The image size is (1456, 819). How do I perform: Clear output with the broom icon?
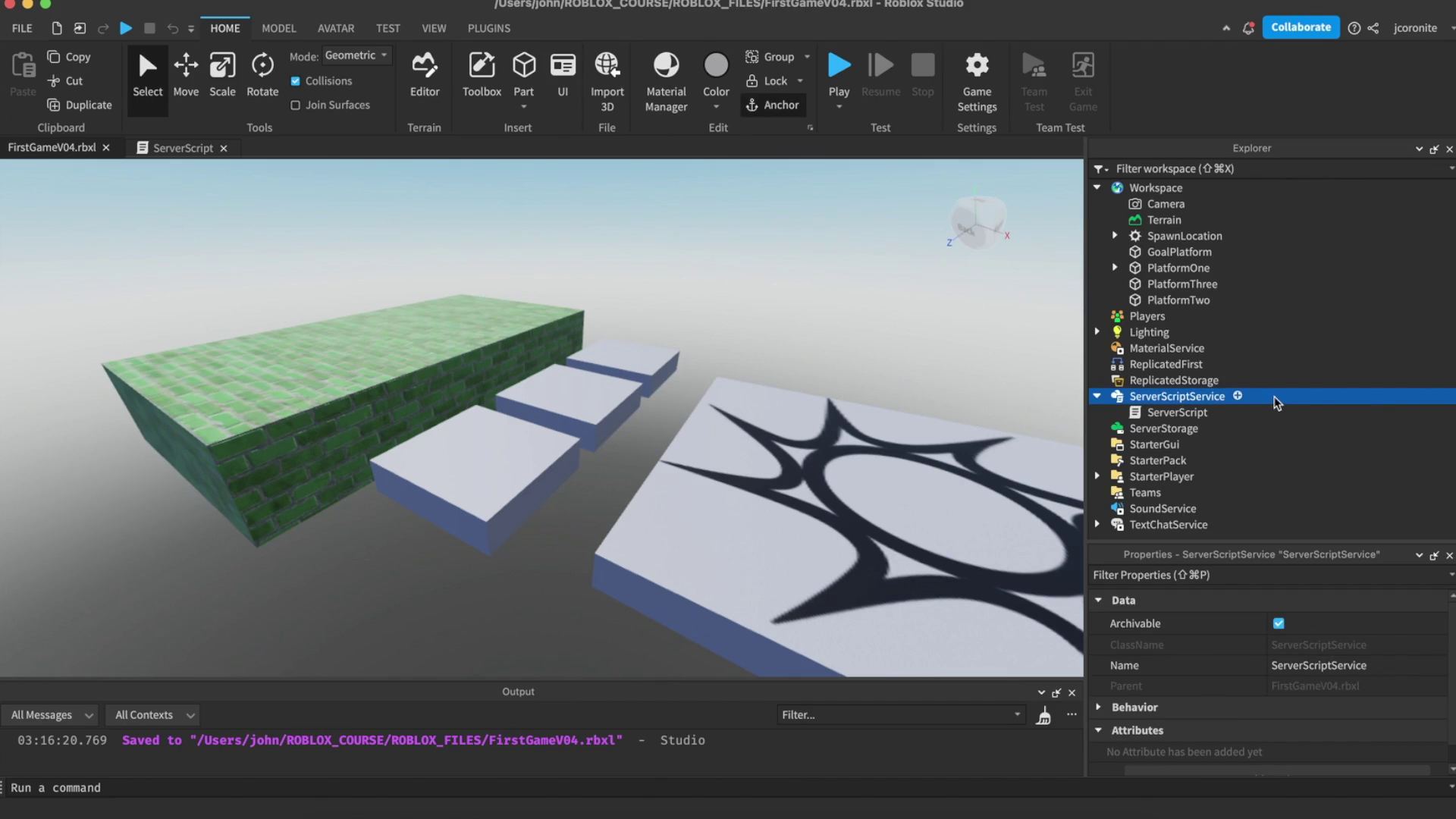[x=1043, y=715]
